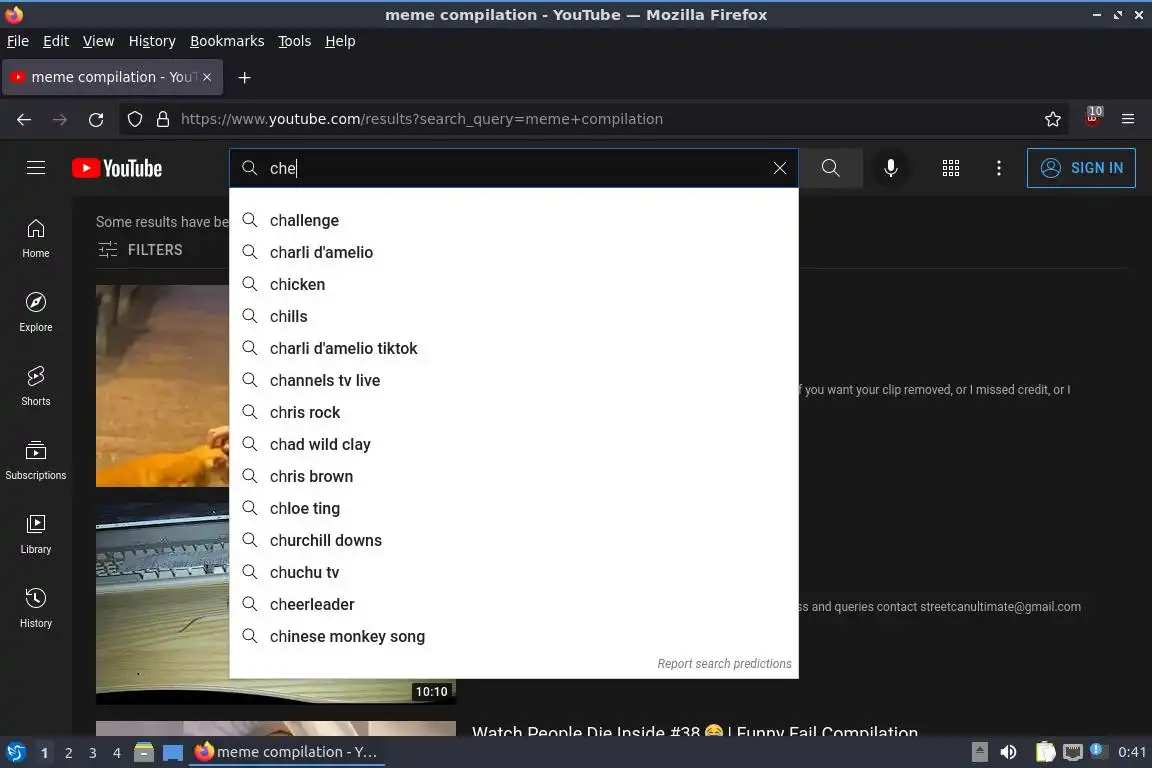1152x768 pixels.
Task: Select suggestion 'charli d'amelio'
Action: pos(514,252)
